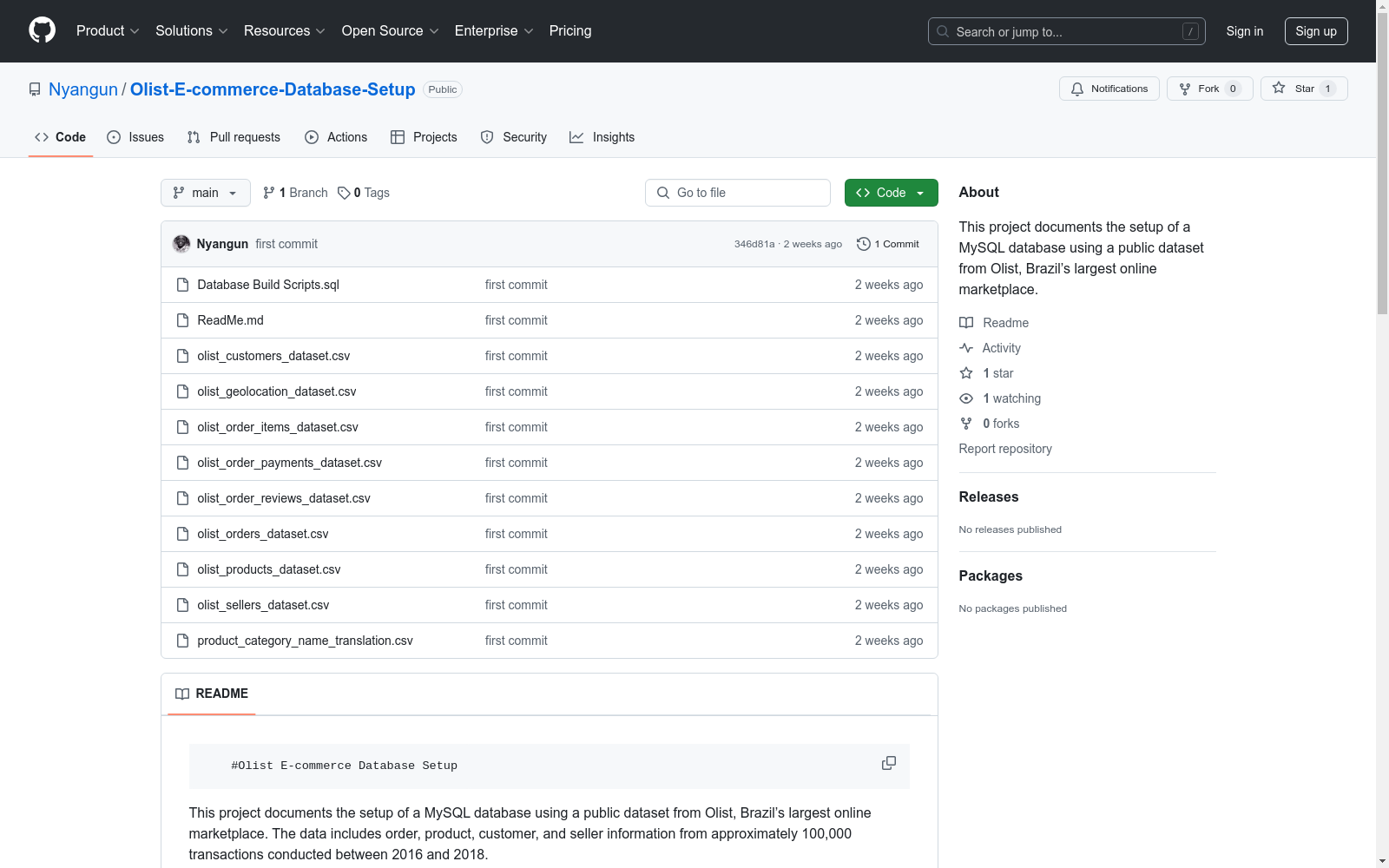Screen dimensions: 1389x868
Task: Switch to the Issues tab
Action: [135, 137]
